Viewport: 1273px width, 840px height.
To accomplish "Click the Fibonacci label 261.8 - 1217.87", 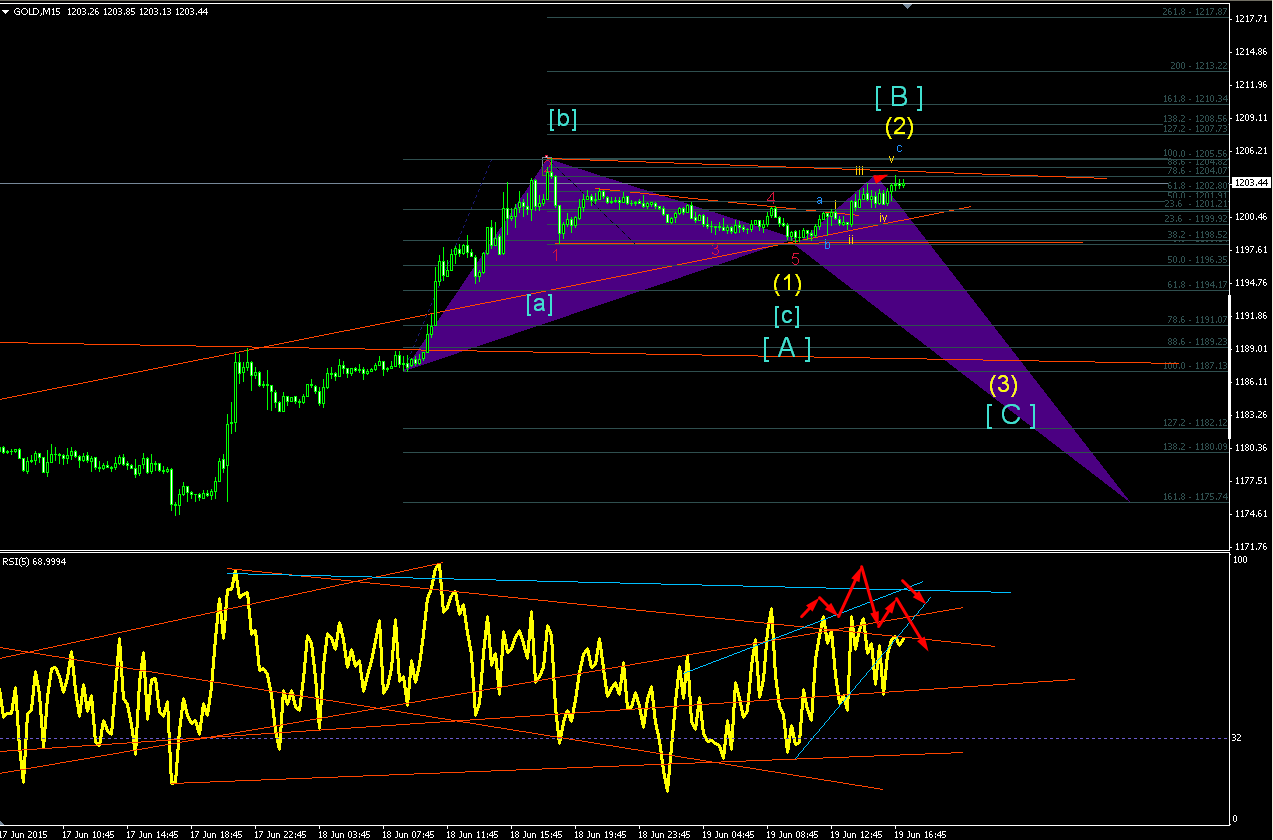I will tap(1194, 12).
